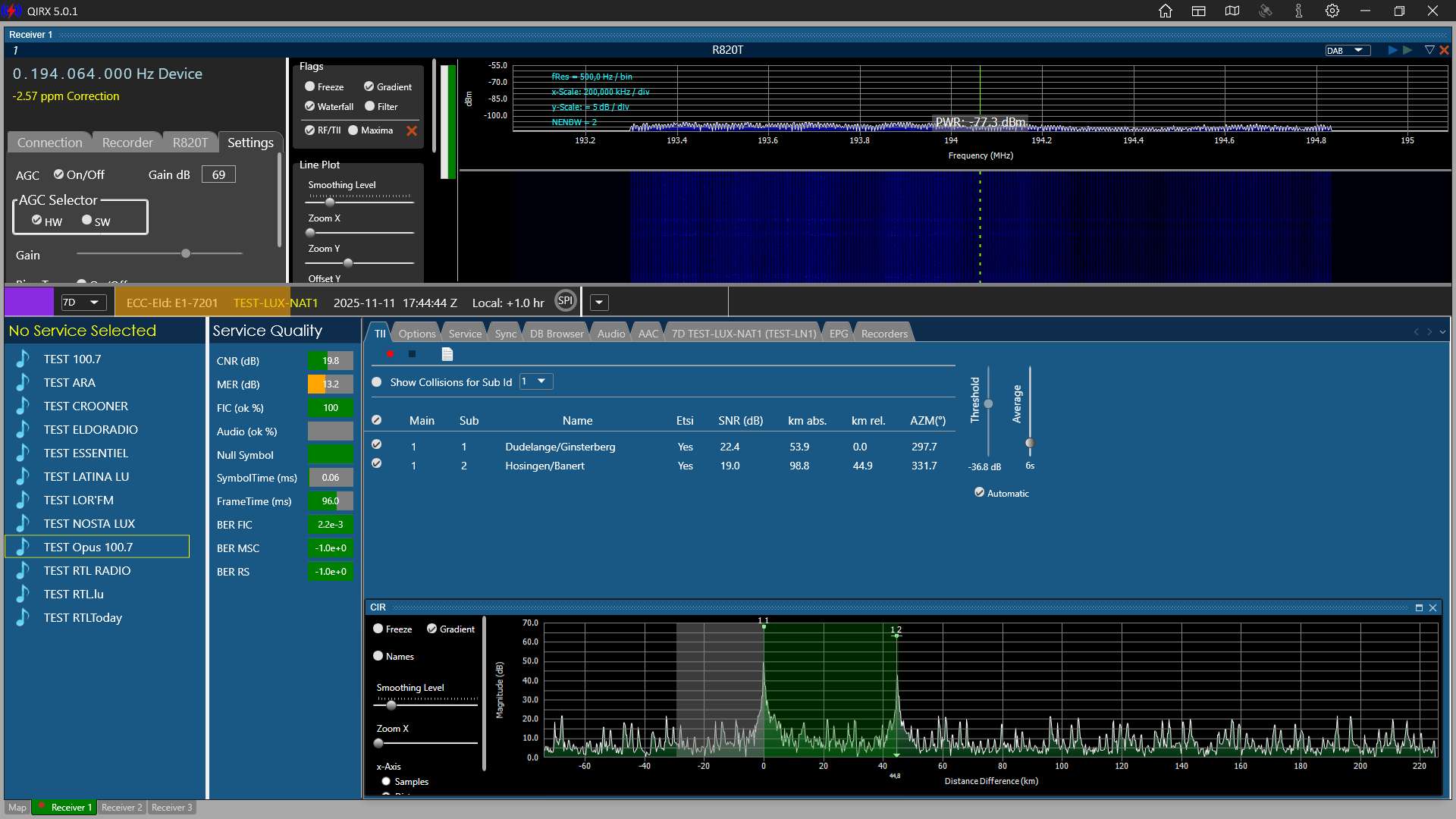
Task: Open the DAB mode dropdown
Action: [1348, 50]
